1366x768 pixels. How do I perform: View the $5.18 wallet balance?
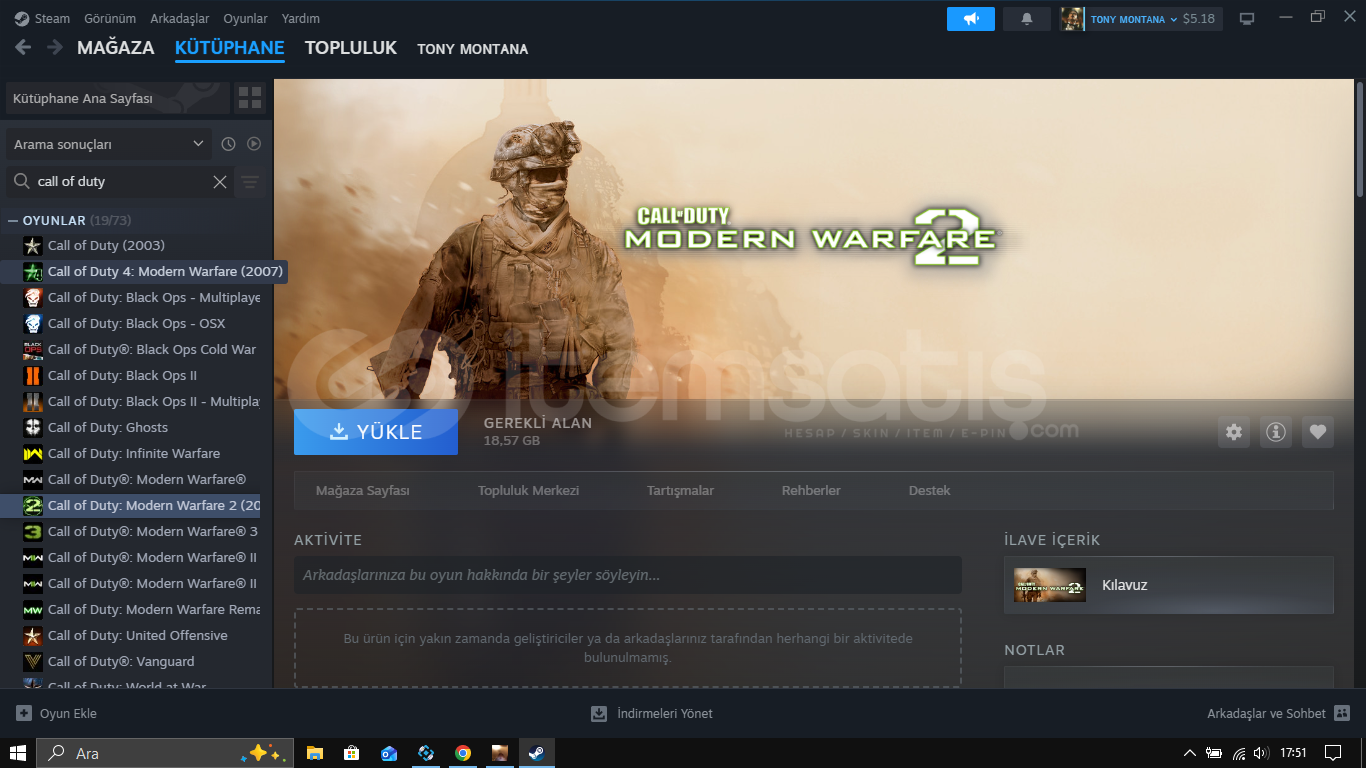(x=1199, y=19)
